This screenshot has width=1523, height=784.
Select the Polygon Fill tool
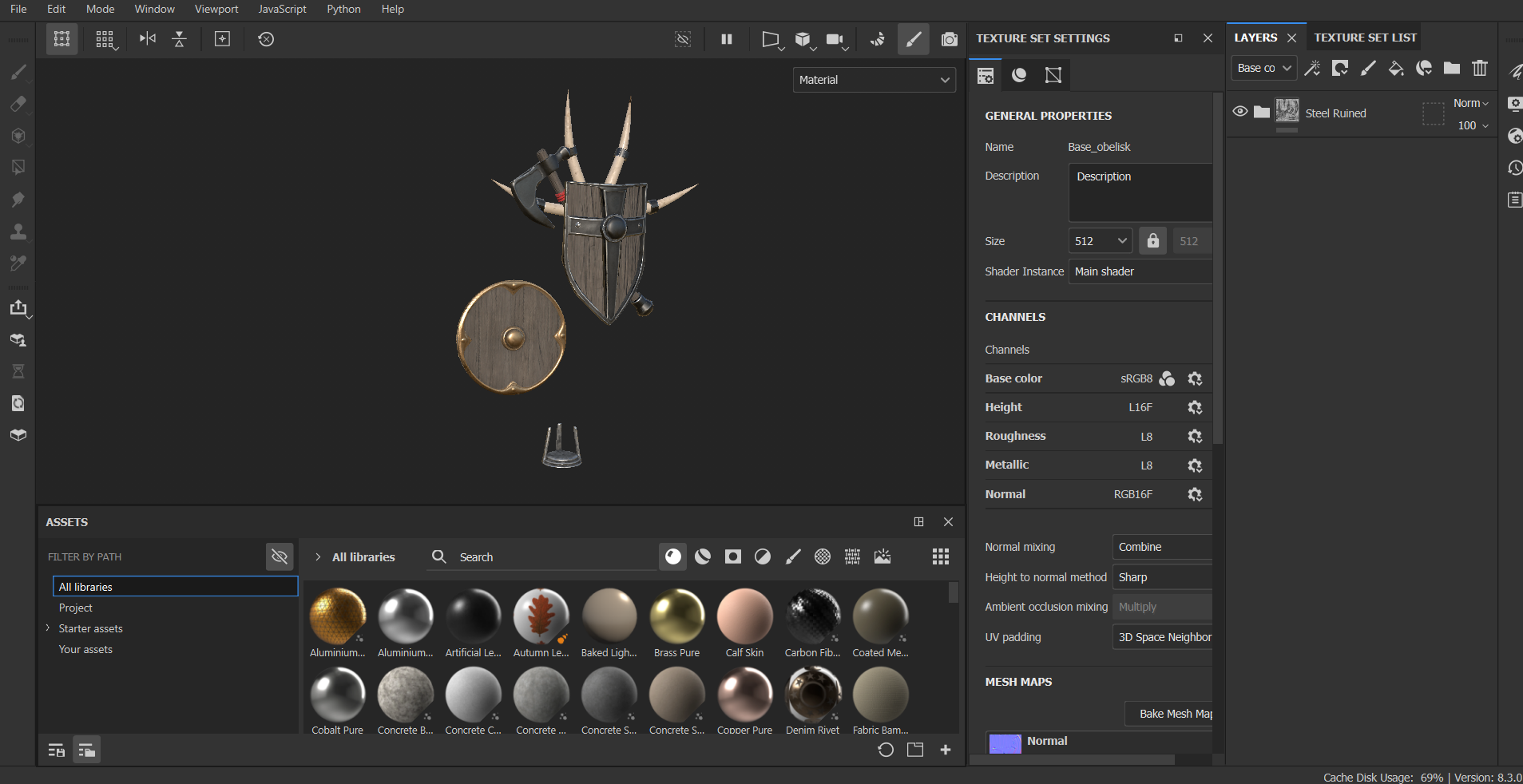tap(18, 168)
